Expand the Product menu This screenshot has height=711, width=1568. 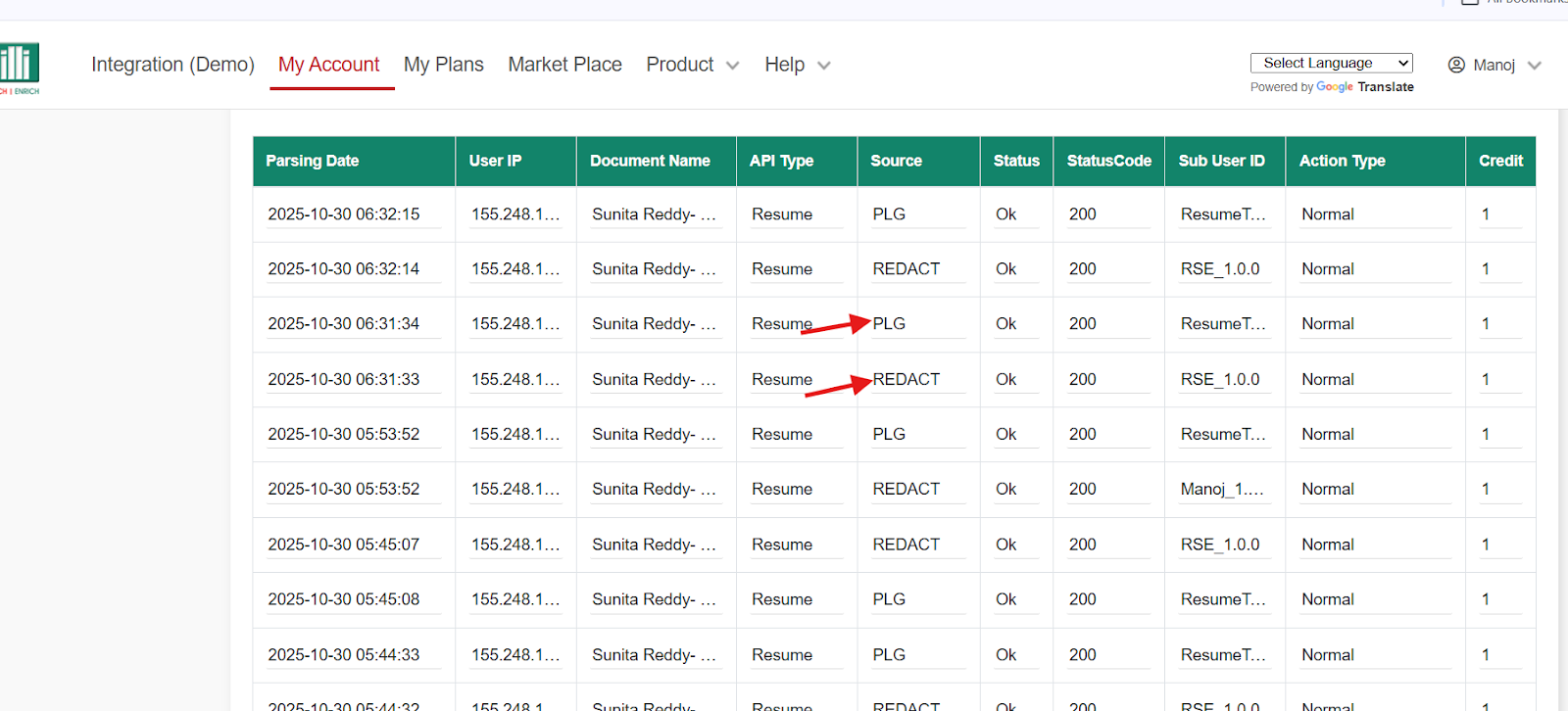tap(692, 65)
